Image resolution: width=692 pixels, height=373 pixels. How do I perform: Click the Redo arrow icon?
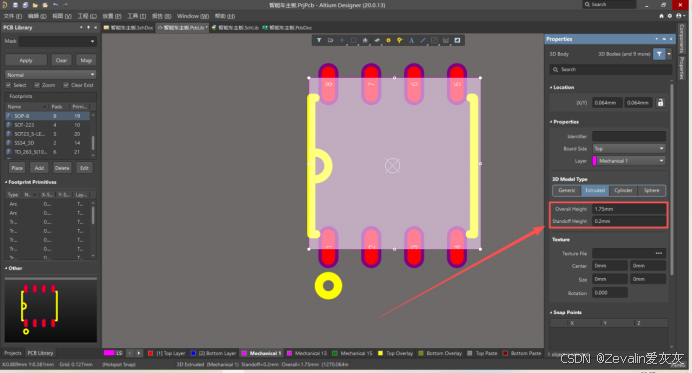[x=66, y=5]
